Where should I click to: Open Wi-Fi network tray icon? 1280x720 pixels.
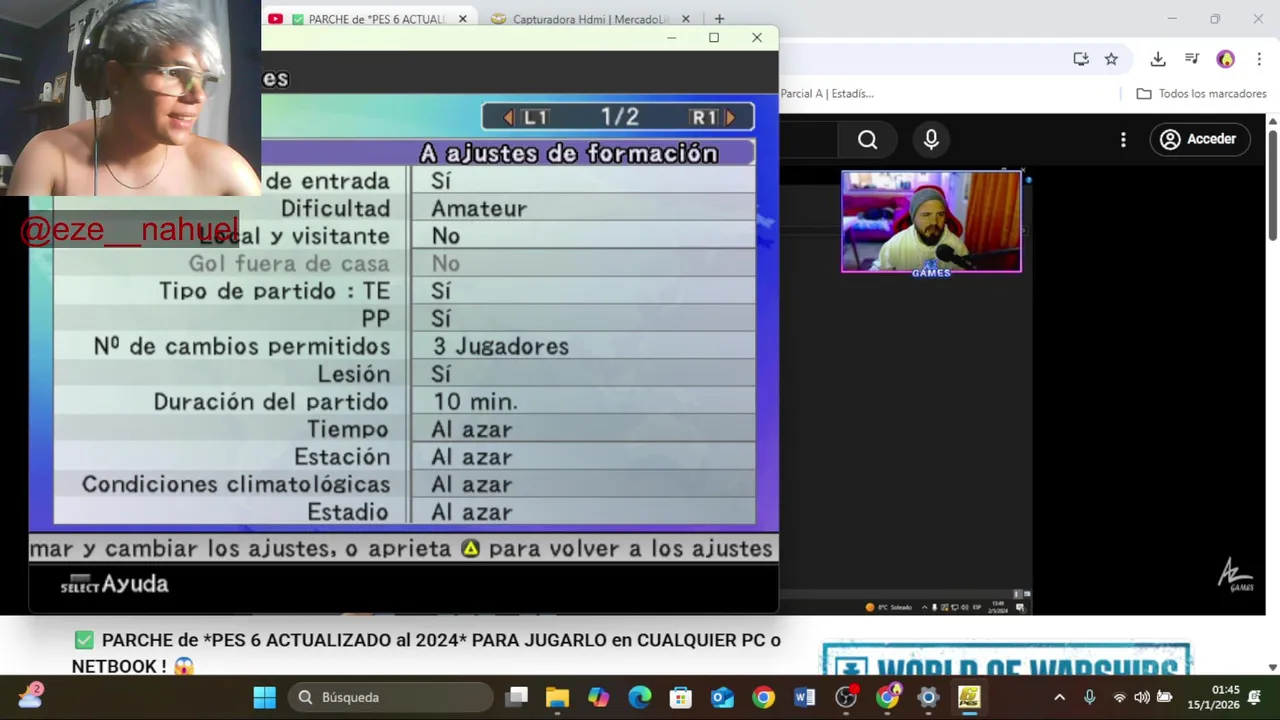click(1119, 697)
